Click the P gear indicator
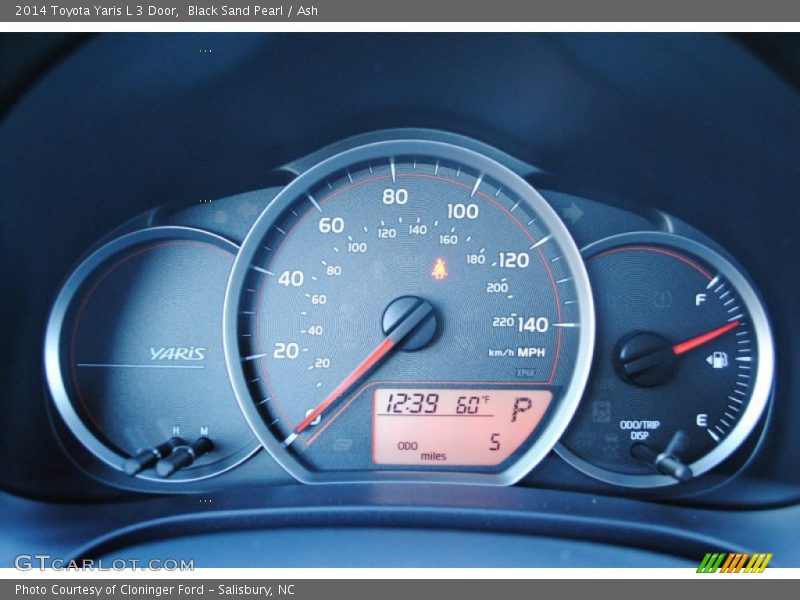The width and height of the screenshot is (800, 600). coord(521,409)
